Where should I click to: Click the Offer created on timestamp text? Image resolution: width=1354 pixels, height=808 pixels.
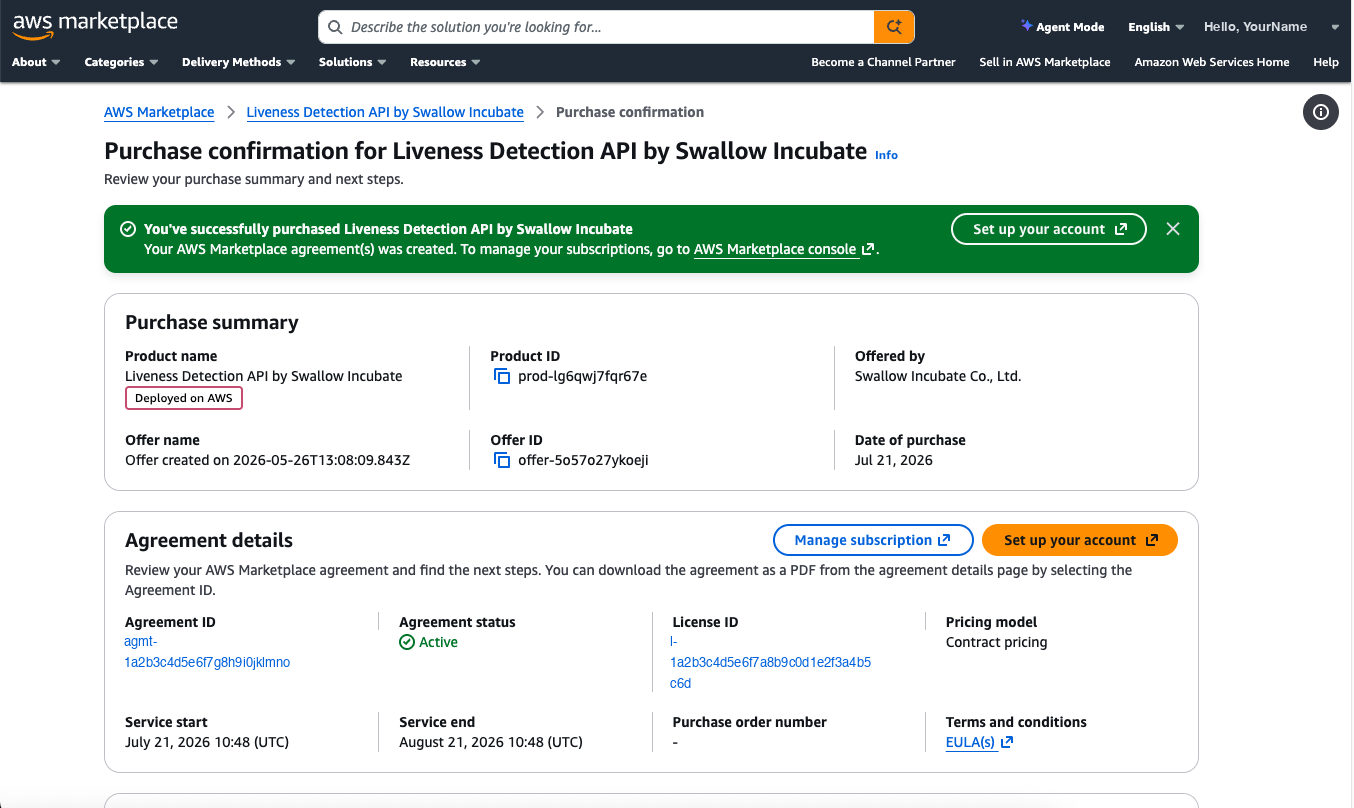tap(268, 460)
